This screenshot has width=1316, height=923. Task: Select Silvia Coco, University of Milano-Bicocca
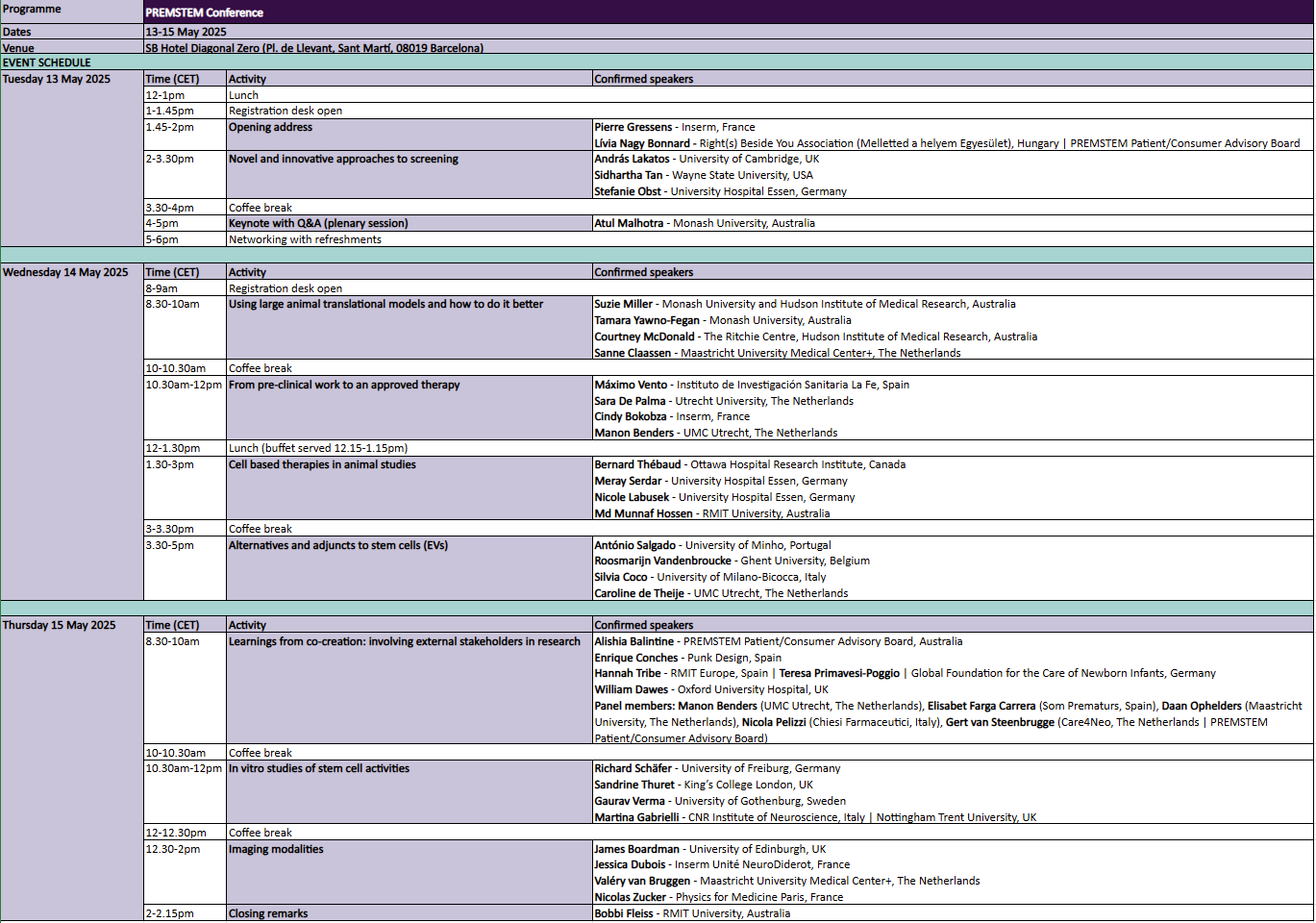point(710,577)
